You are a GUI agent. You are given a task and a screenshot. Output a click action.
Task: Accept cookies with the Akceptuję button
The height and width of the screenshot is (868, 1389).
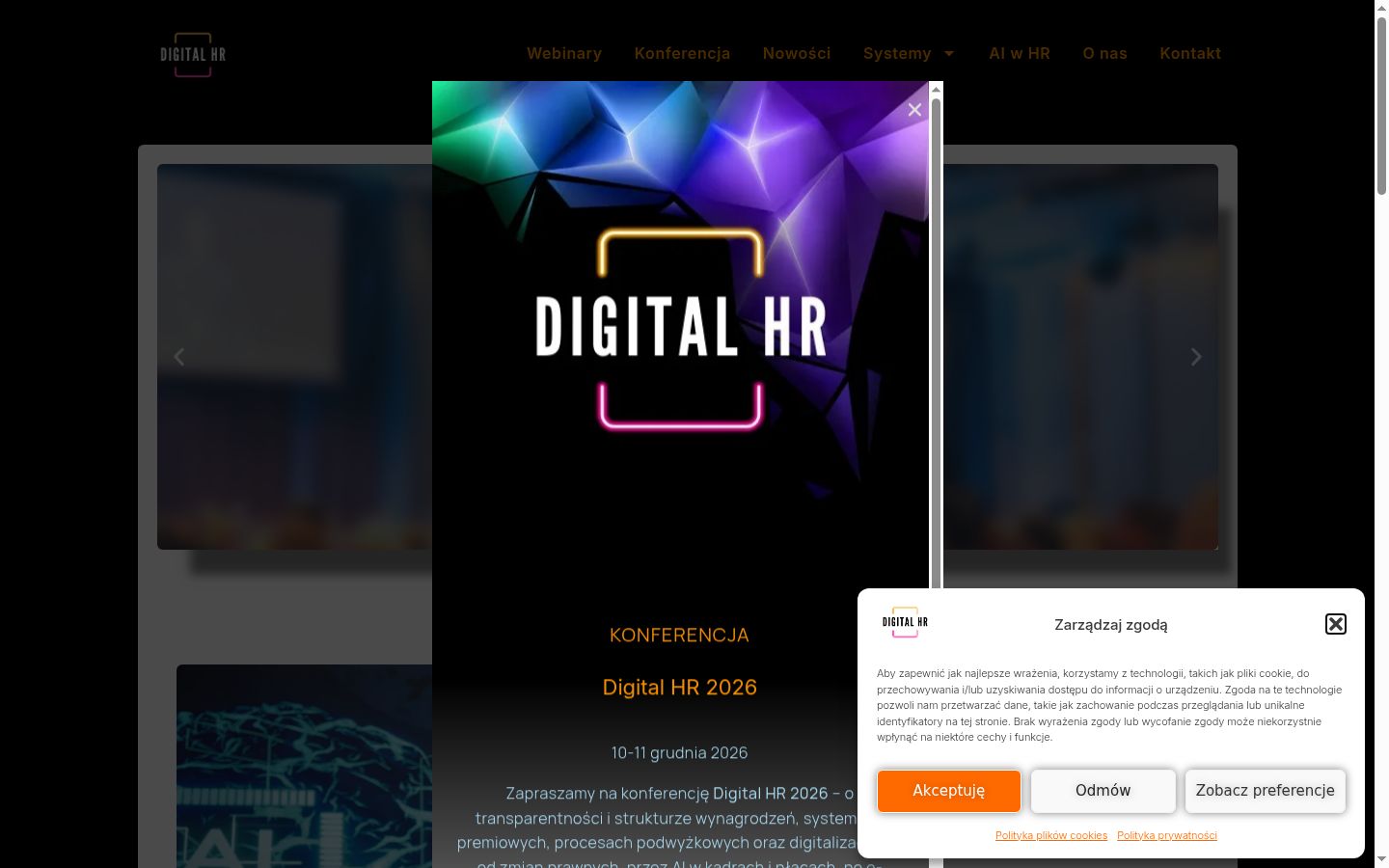tap(949, 791)
